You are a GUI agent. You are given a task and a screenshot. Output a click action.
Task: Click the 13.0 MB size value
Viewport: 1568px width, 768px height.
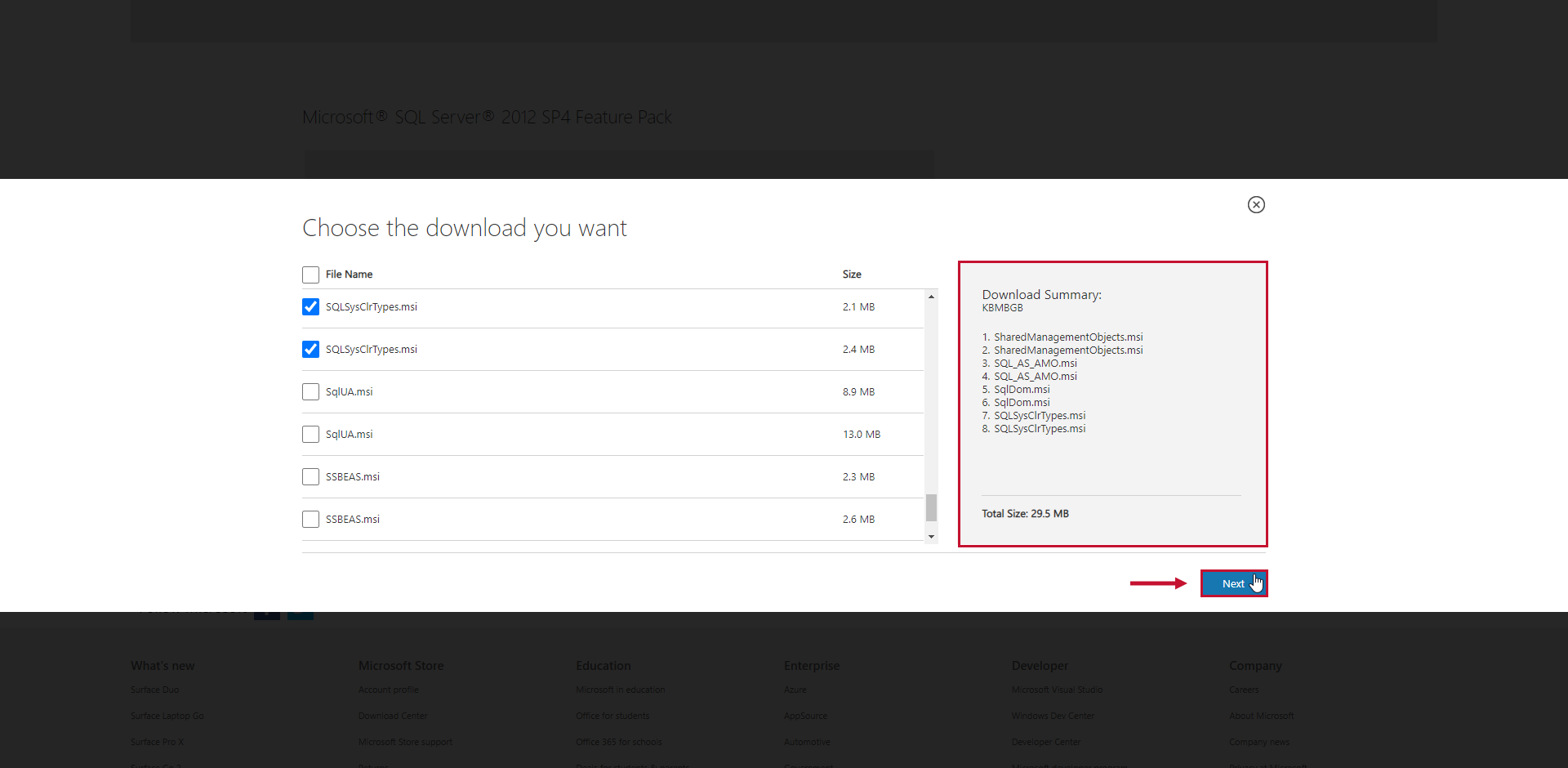pyautogui.click(x=862, y=435)
